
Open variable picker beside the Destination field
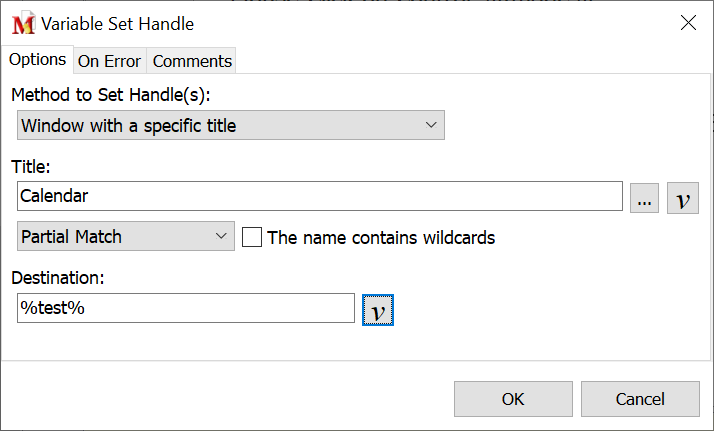(378, 310)
